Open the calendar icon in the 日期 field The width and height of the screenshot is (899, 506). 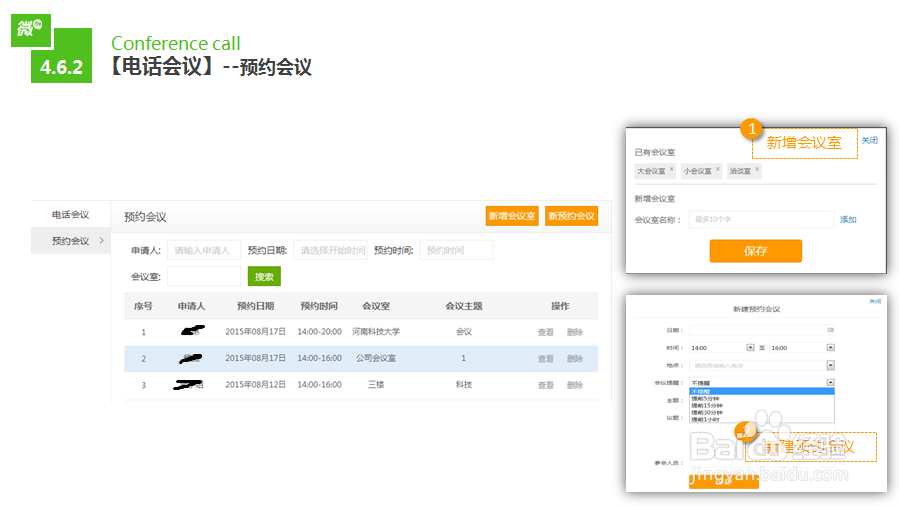pyautogui.click(x=830, y=330)
